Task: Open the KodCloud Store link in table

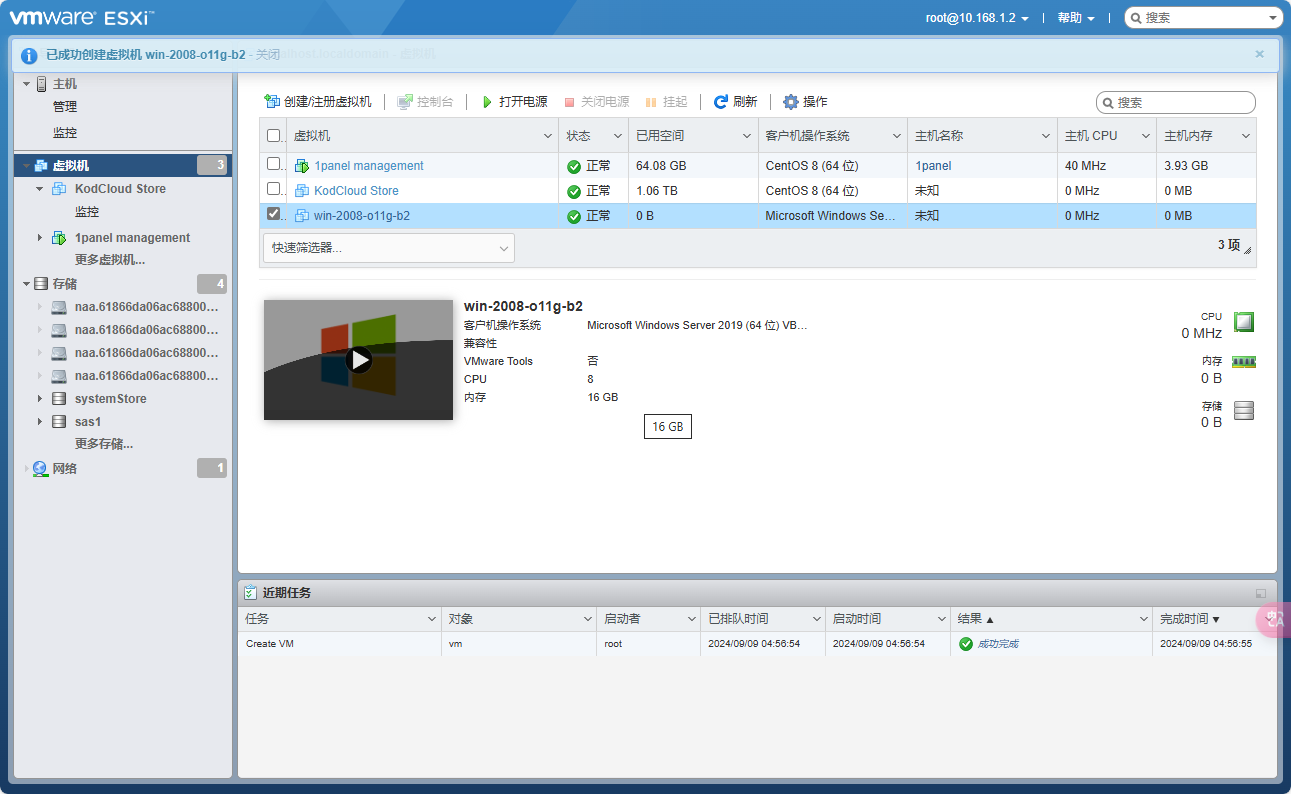Action: pyautogui.click(x=356, y=191)
